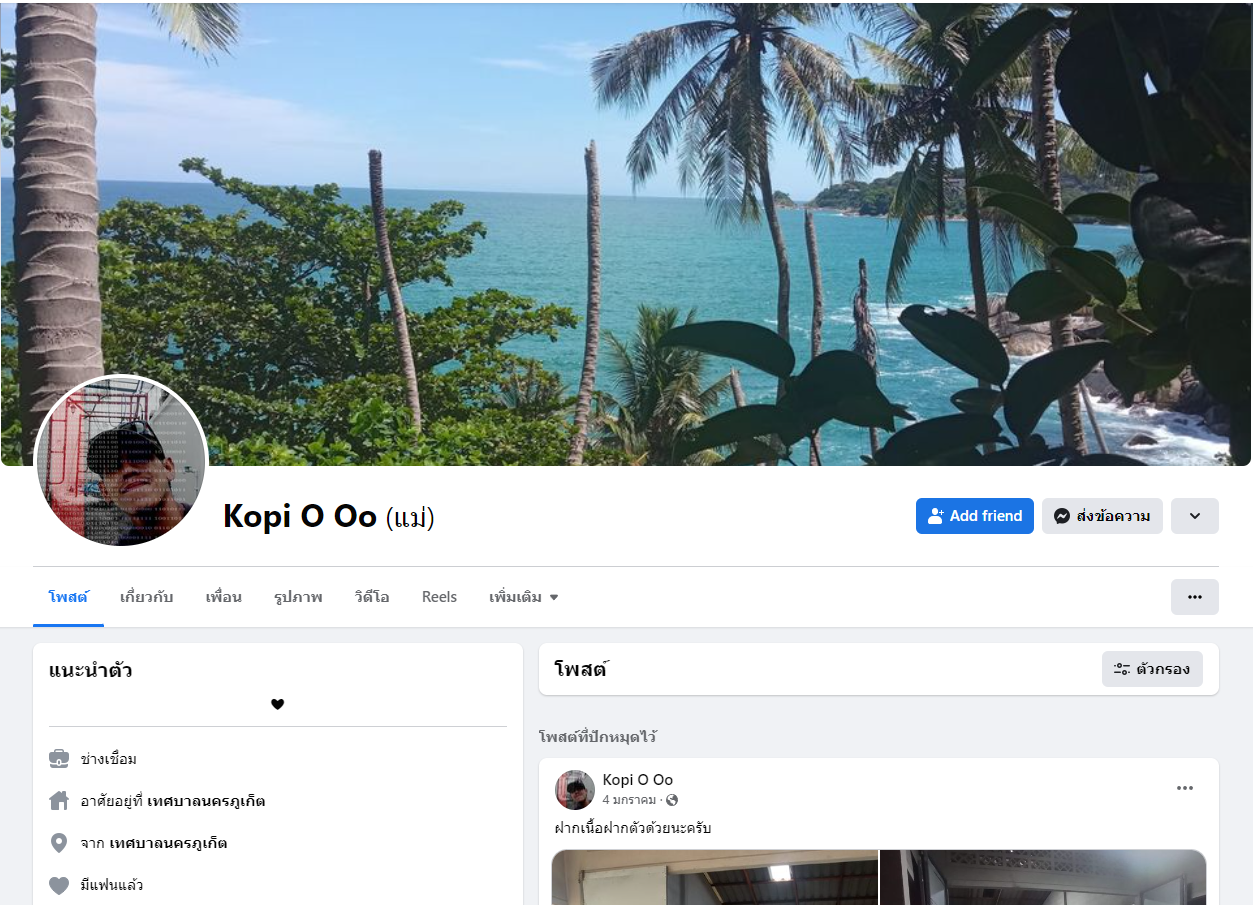The image size is (1253, 905).
Task: Click the Add friend person icon
Action: [x=936, y=516]
